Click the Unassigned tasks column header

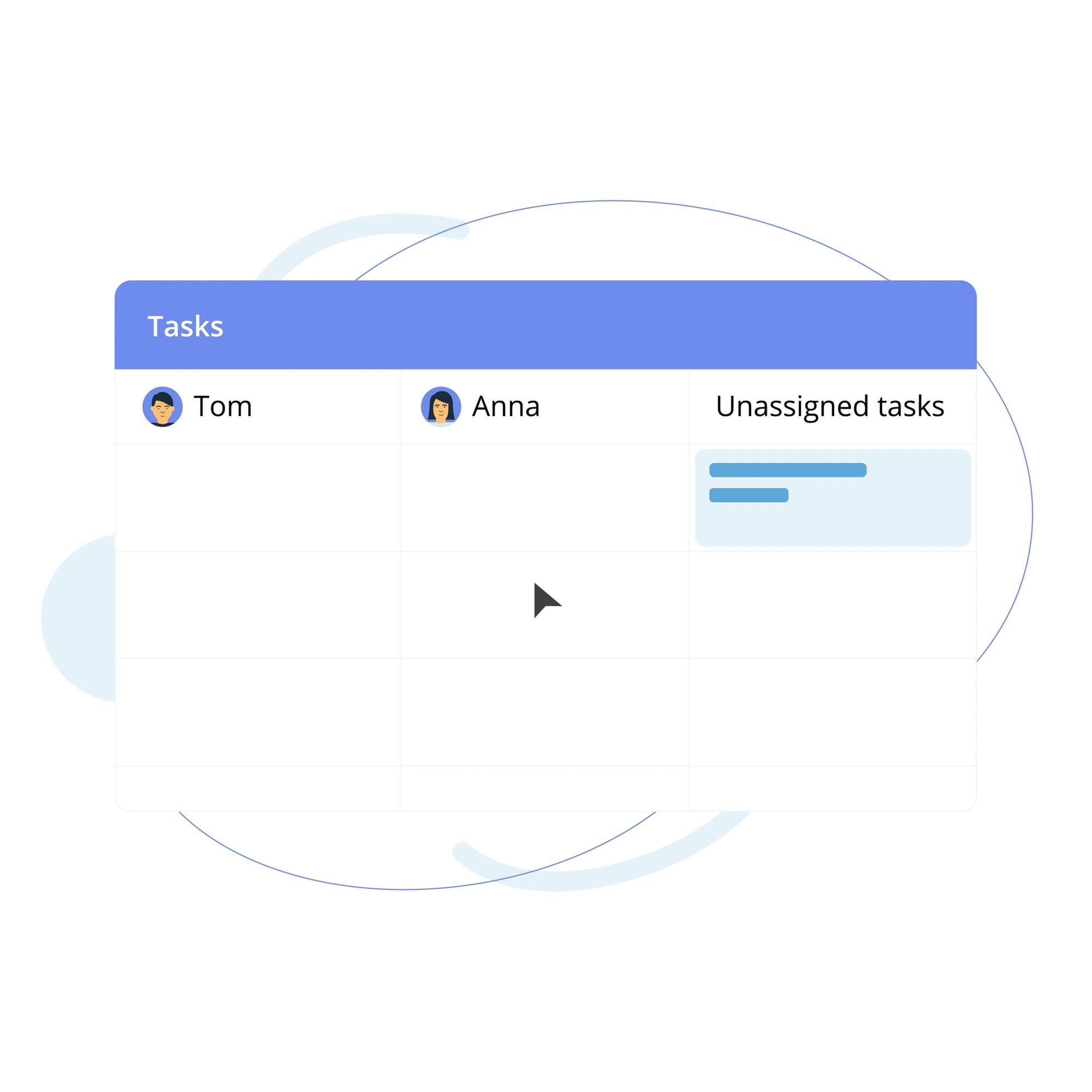coord(830,406)
